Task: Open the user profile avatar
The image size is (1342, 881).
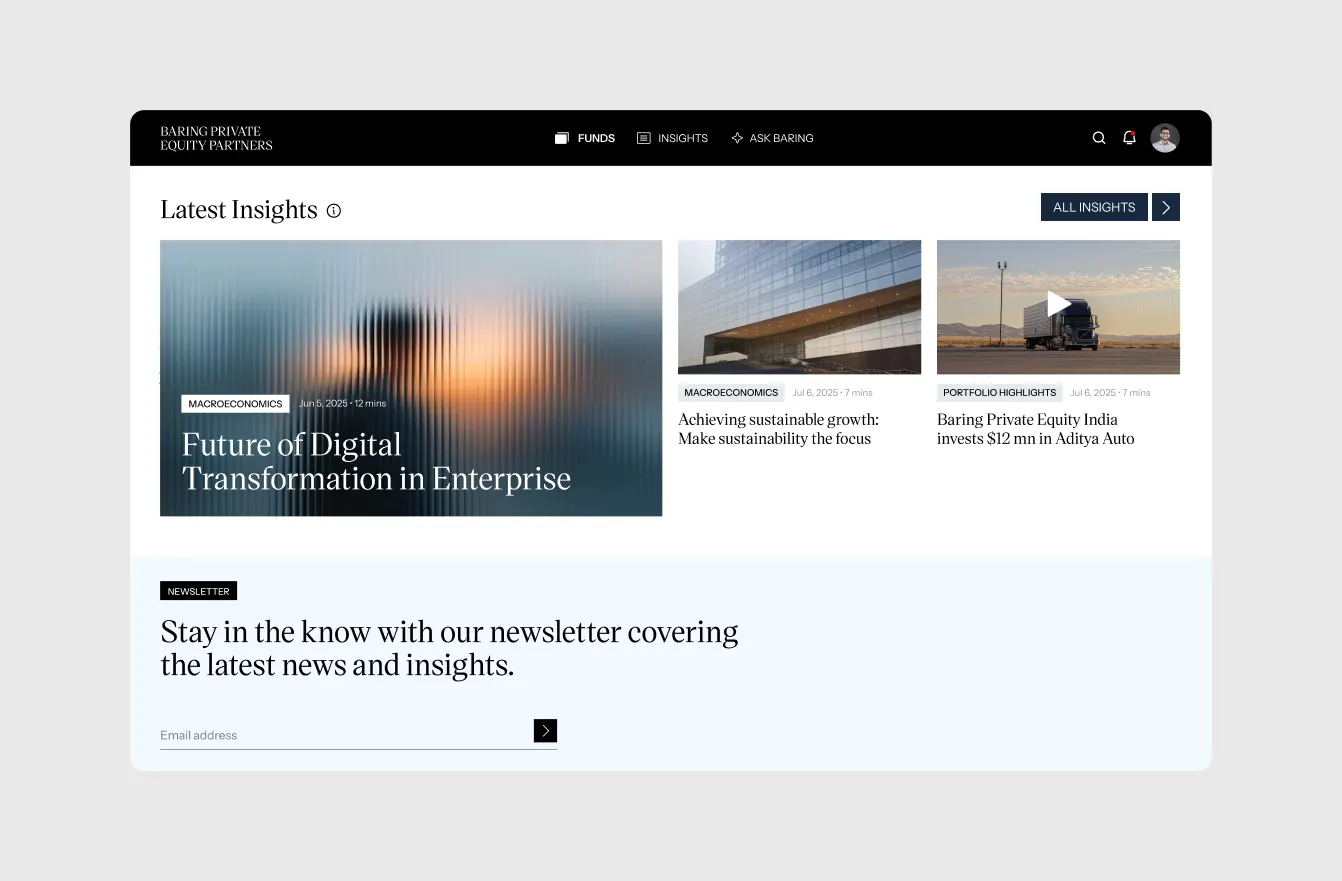Action: (1165, 138)
